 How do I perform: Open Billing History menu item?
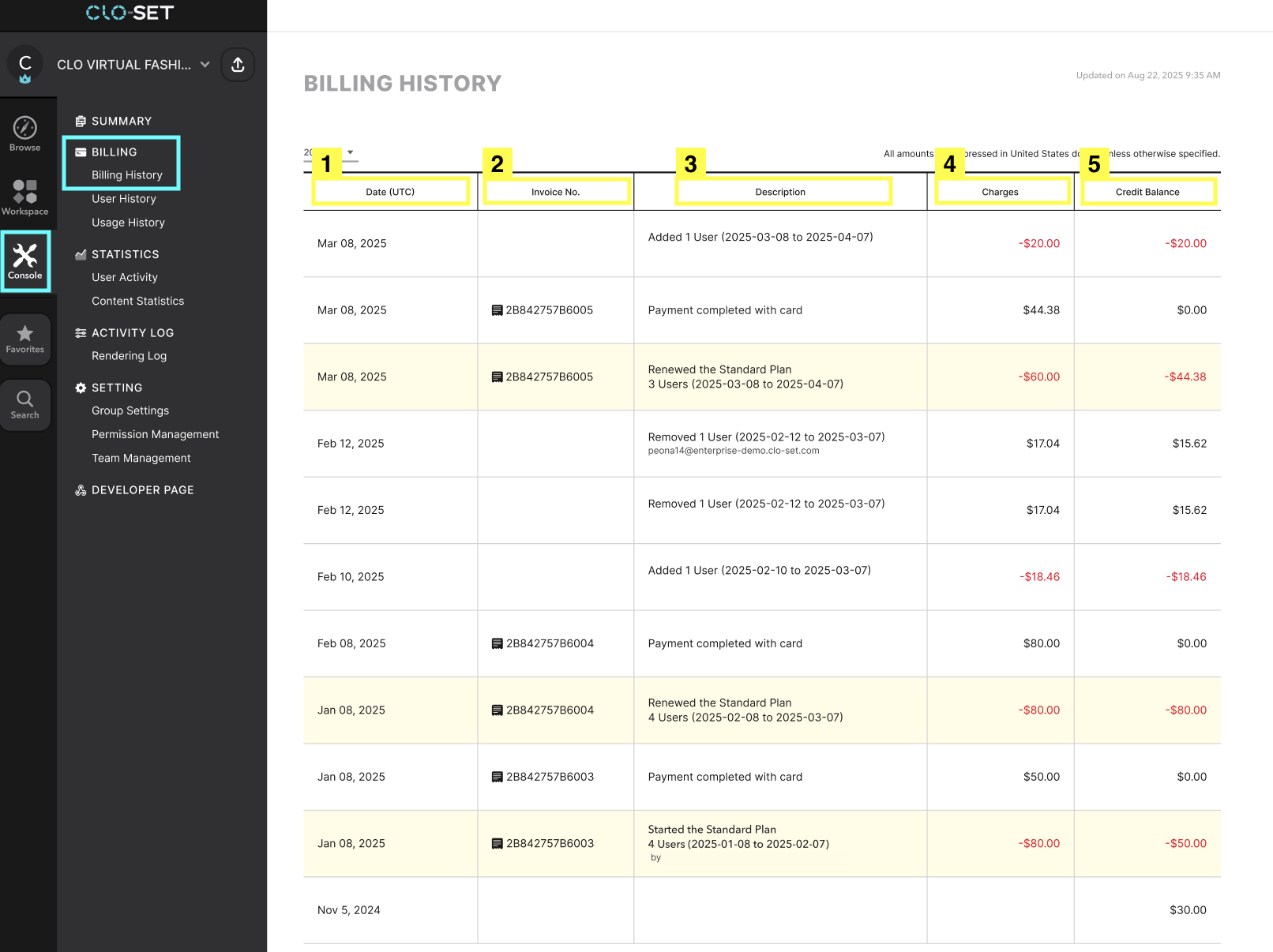point(126,175)
